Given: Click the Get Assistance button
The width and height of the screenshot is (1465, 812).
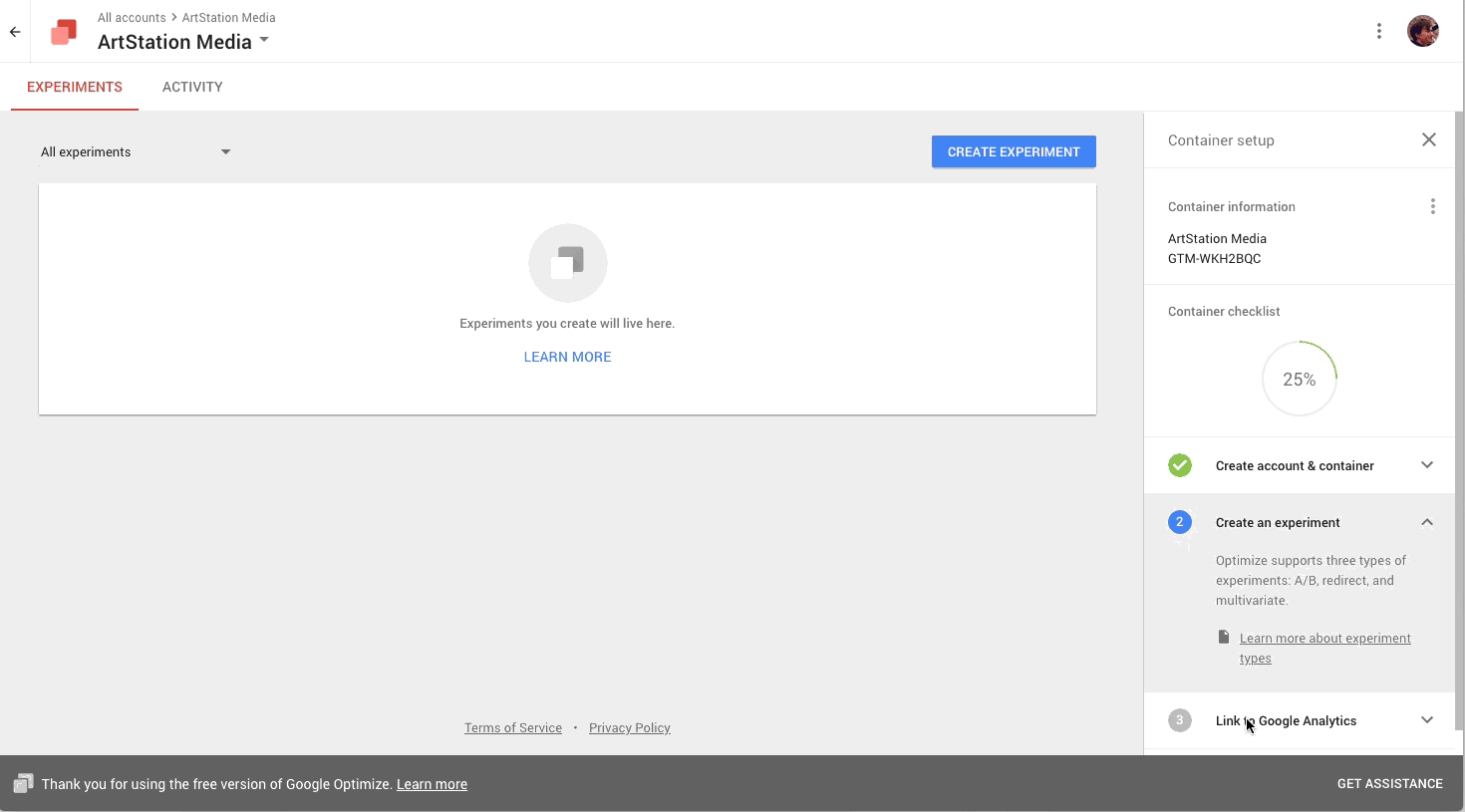Looking at the screenshot, I should point(1390,783).
